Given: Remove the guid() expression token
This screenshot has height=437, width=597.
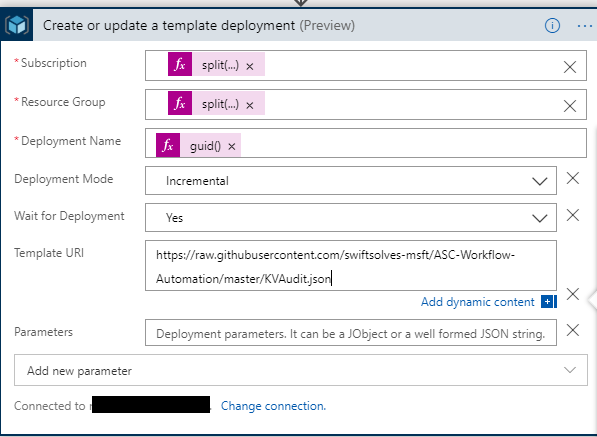Looking at the screenshot, I should coord(231,147).
